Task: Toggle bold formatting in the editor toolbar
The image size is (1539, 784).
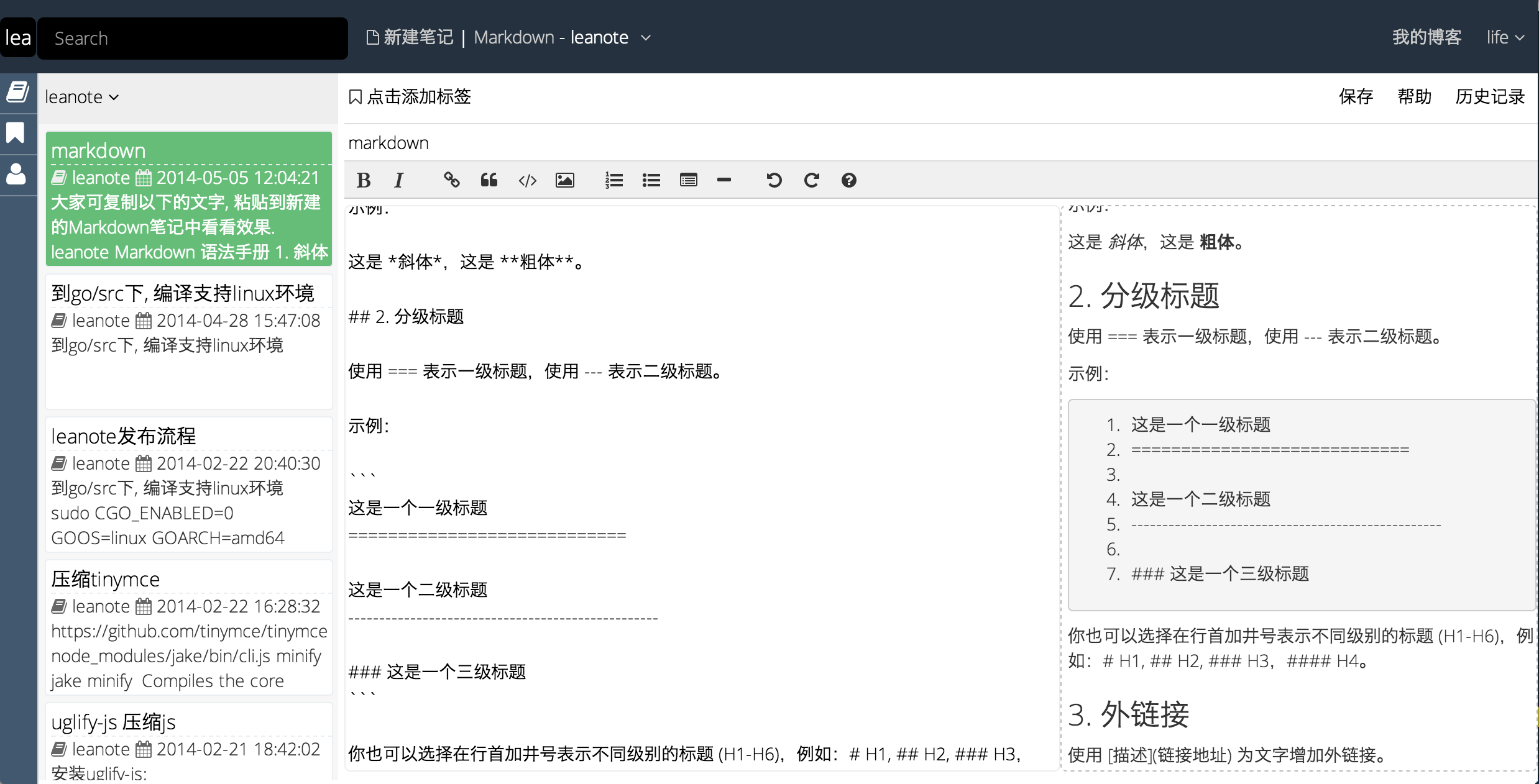Action: [x=364, y=181]
